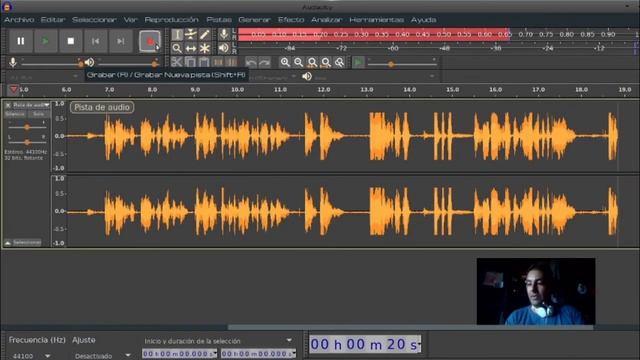Click the recording meter microphone icon
This screenshot has width=640, height=360.
(224, 35)
